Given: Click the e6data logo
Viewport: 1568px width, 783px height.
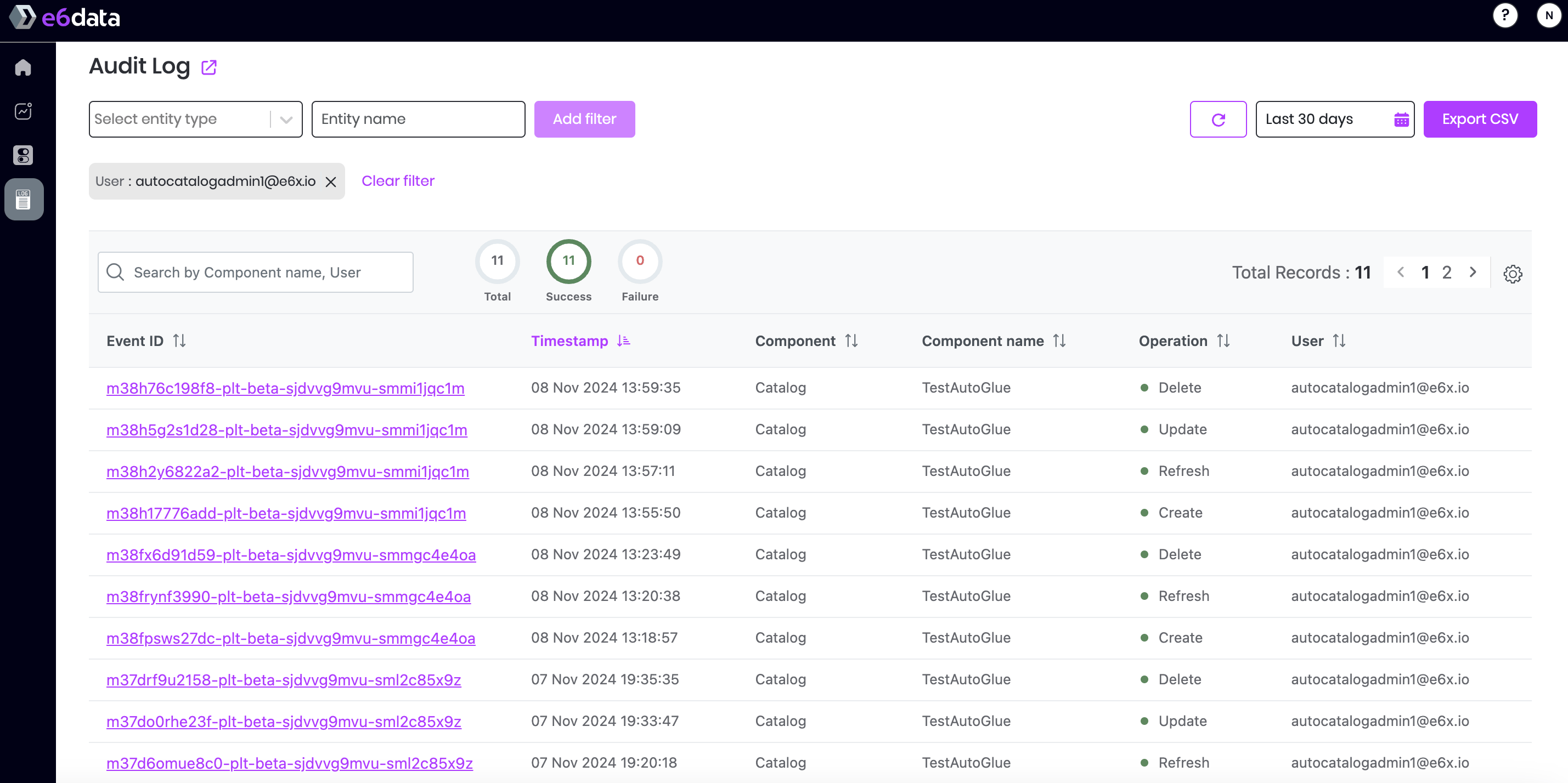Looking at the screenshot, I should click(65, 17).
